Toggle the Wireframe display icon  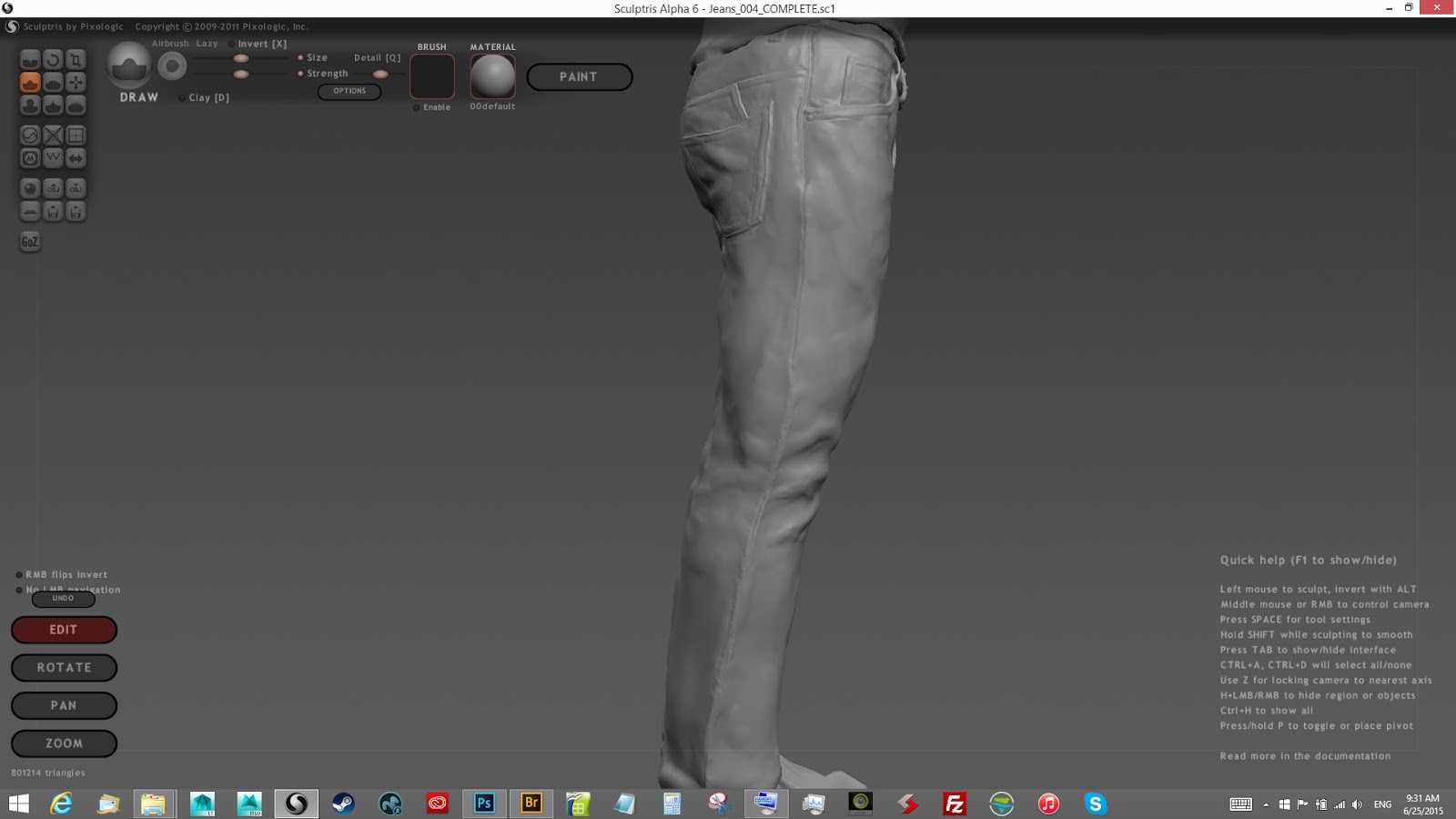tap(53, 158)
